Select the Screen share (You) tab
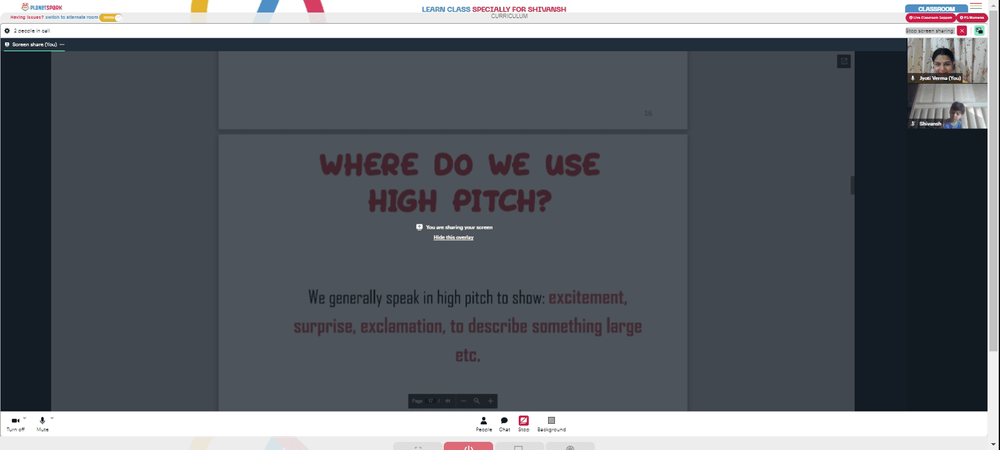 (34, 45)
